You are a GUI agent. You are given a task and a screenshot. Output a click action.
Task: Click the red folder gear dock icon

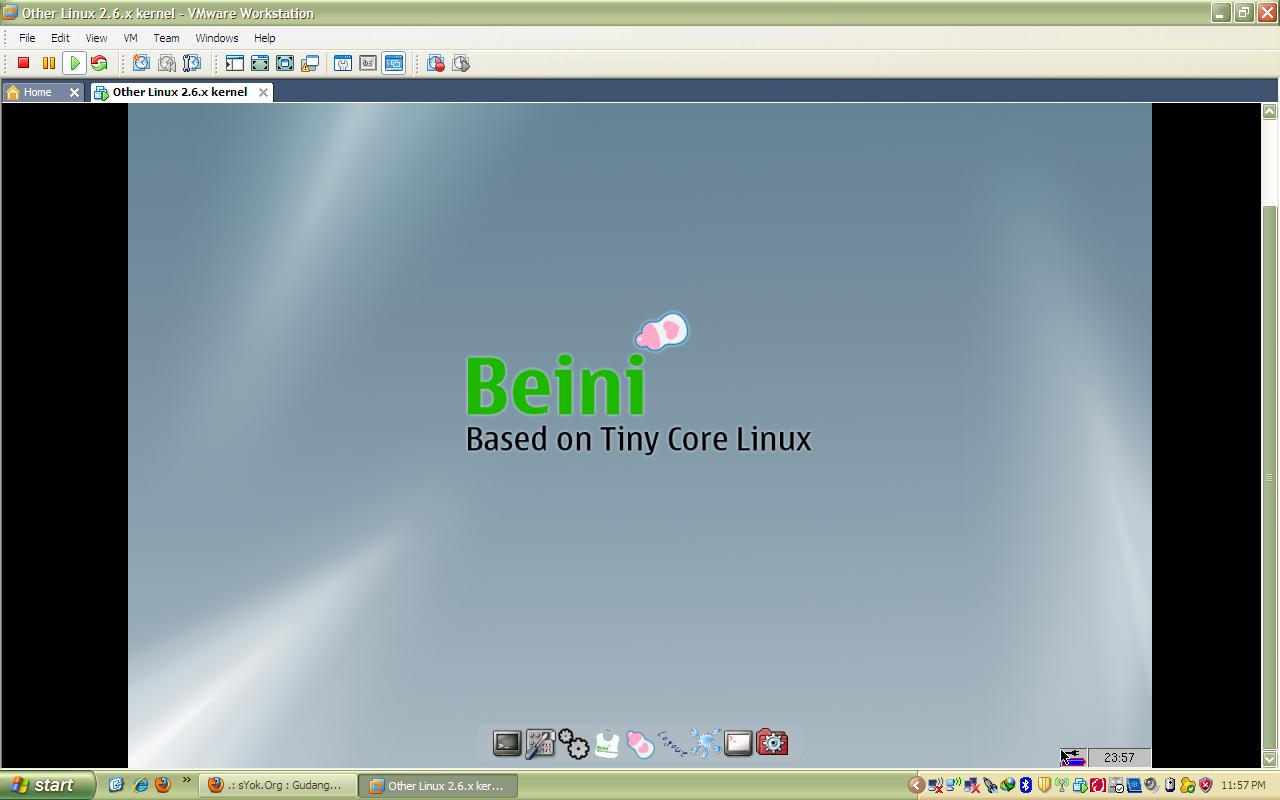tap(772, 742)
